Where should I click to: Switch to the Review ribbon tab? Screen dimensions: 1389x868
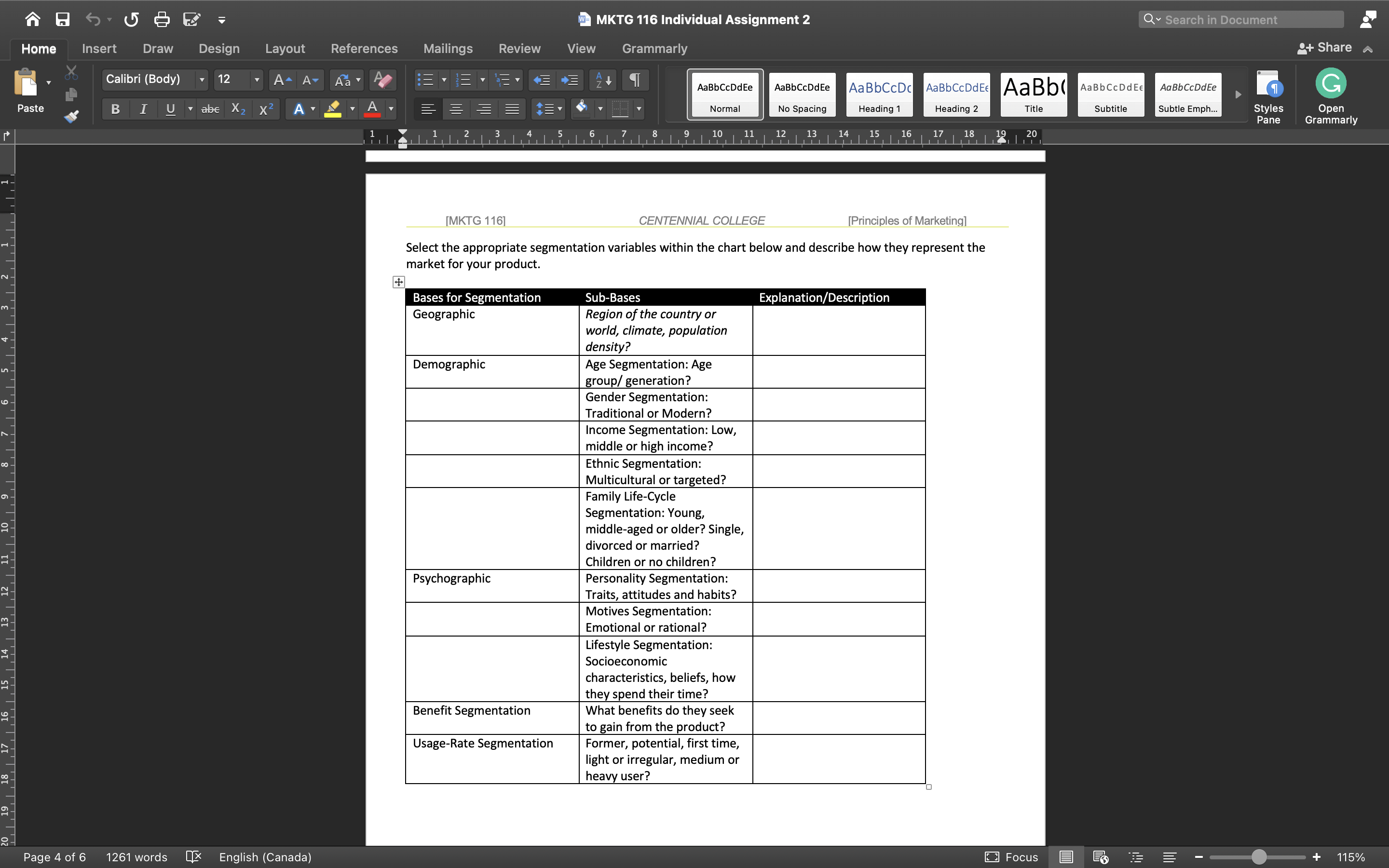tap(519, 49)
